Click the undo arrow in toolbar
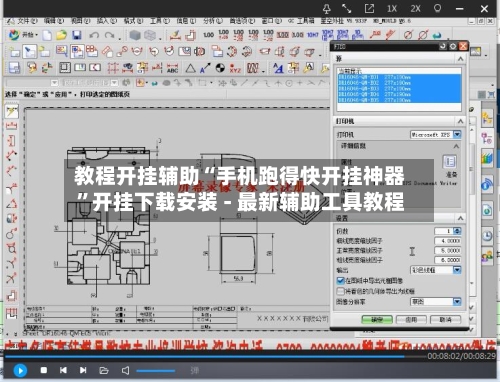Image resolution: width=500 pixels, height=382 pixels. click(94, 35)
